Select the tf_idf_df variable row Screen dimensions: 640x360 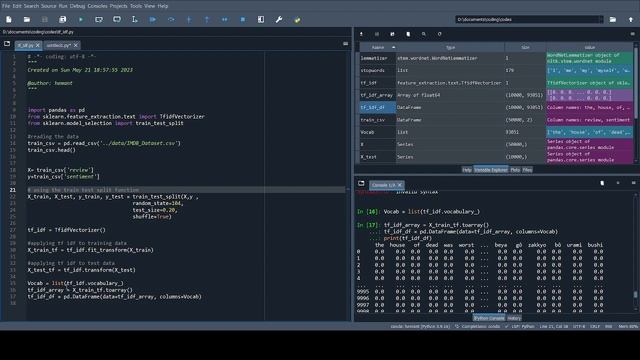[496, 107]
